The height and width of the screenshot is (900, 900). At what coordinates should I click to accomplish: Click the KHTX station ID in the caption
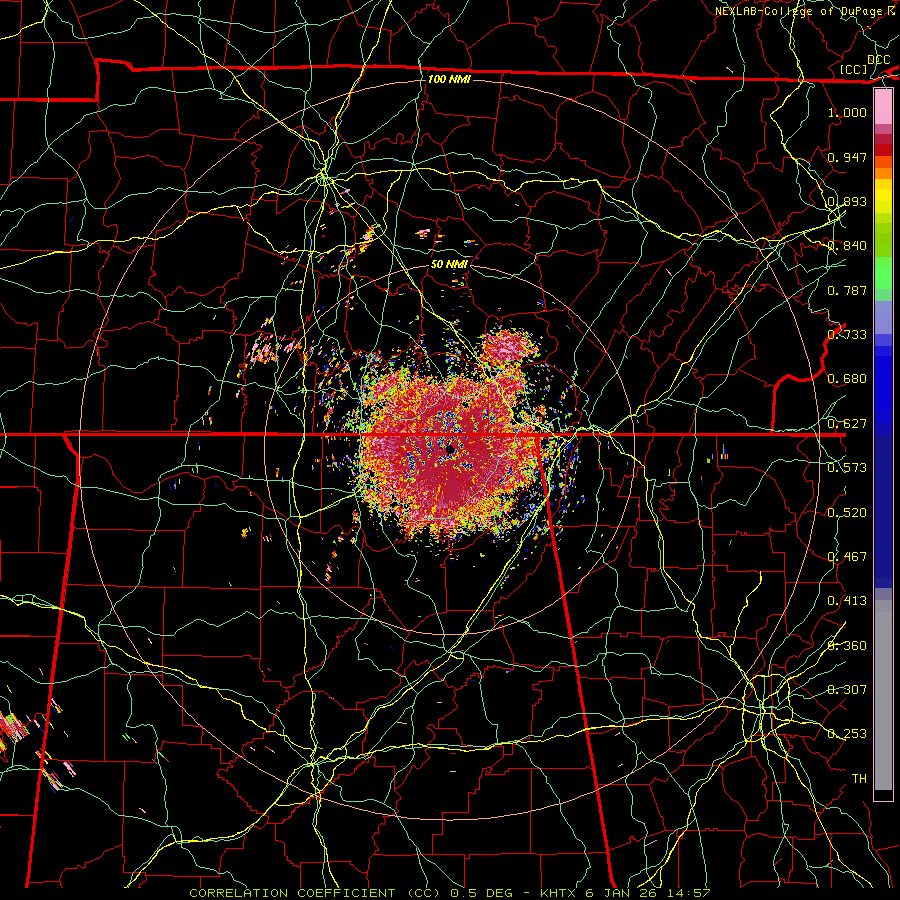tap(560, 893)
